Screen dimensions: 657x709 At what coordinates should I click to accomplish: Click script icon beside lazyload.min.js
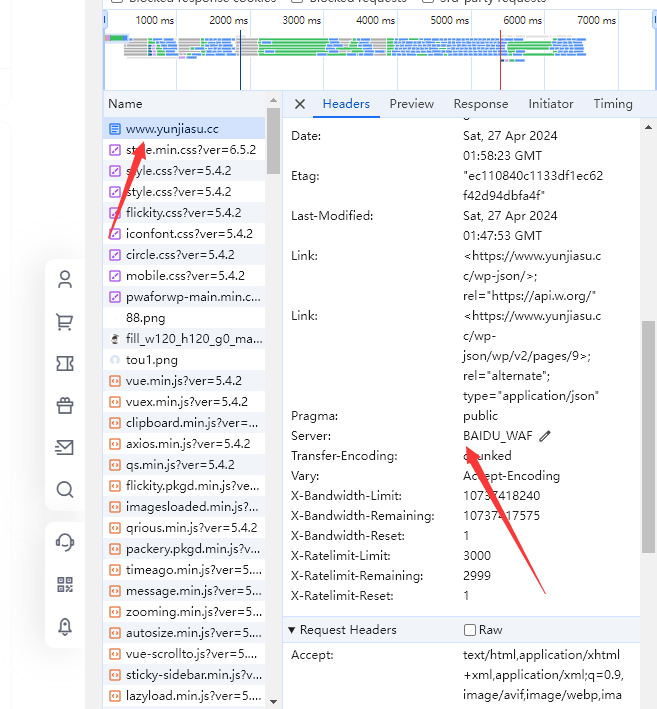pyautogui.click(x=115, y=696)
